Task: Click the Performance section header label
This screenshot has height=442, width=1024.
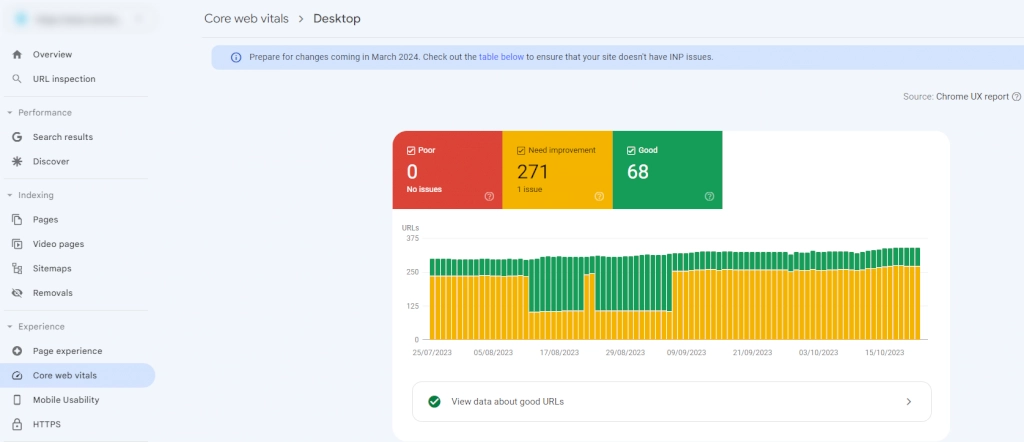Action: 45,113
